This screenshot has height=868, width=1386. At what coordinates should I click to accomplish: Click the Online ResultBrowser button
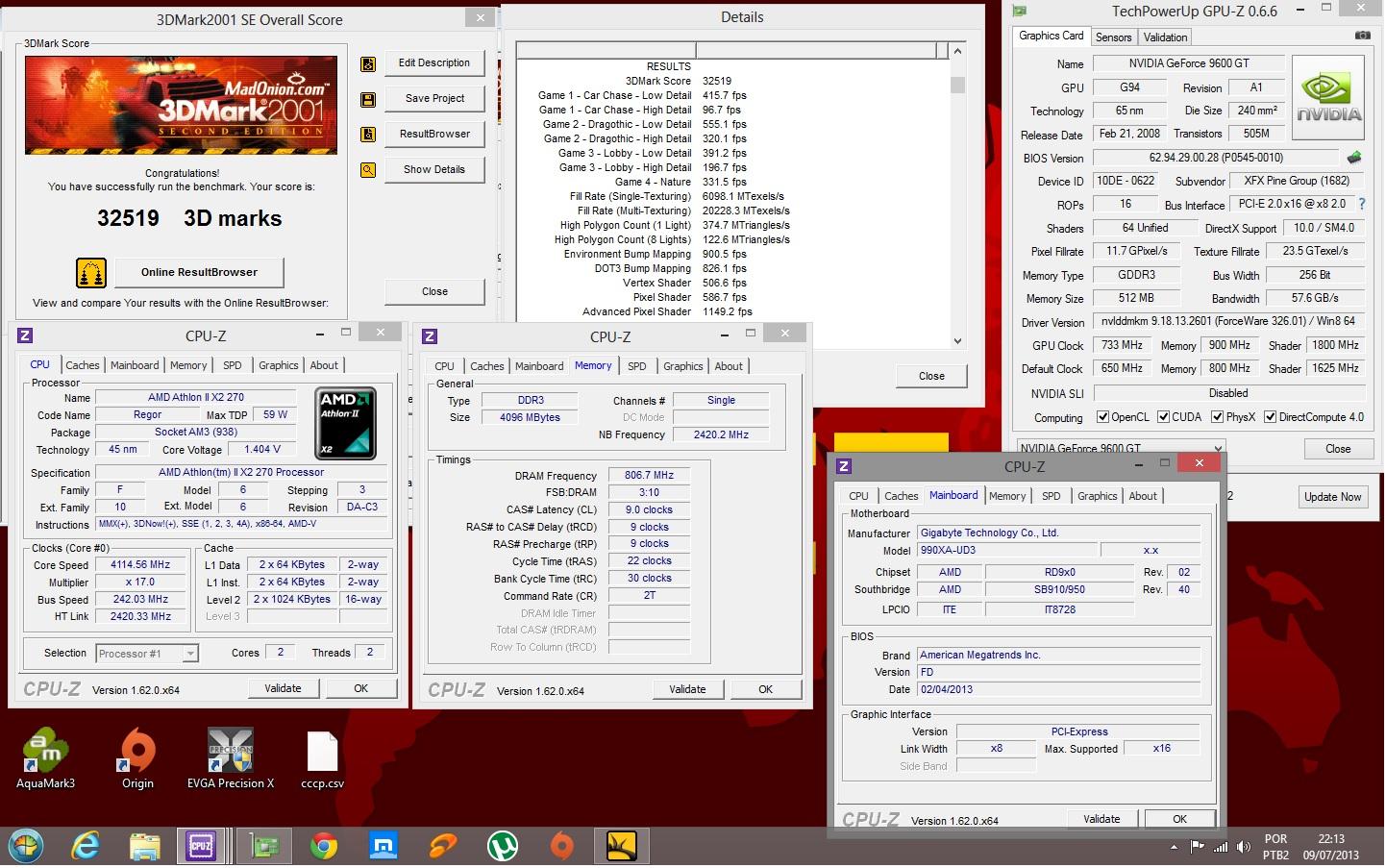tap(199, 273)
